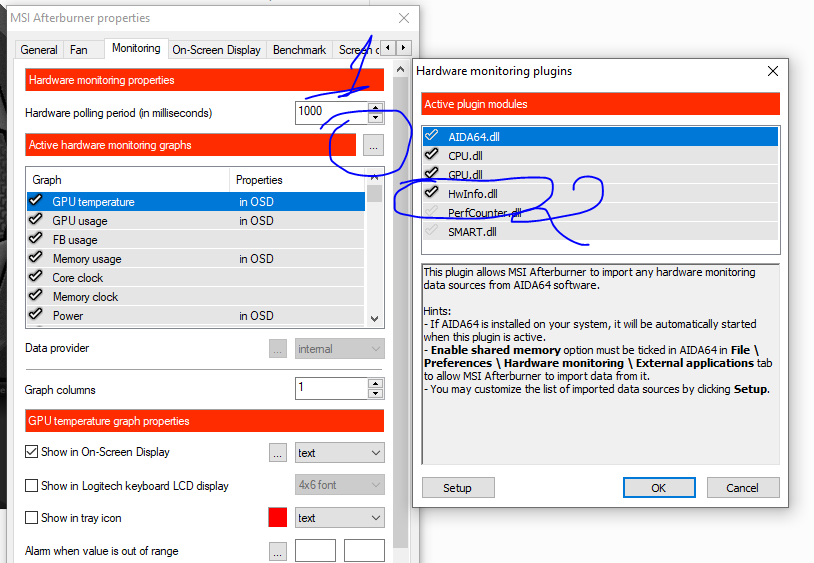Click the Properties column header
Screen dimensions: 814x563
click(x=297, y=180)
